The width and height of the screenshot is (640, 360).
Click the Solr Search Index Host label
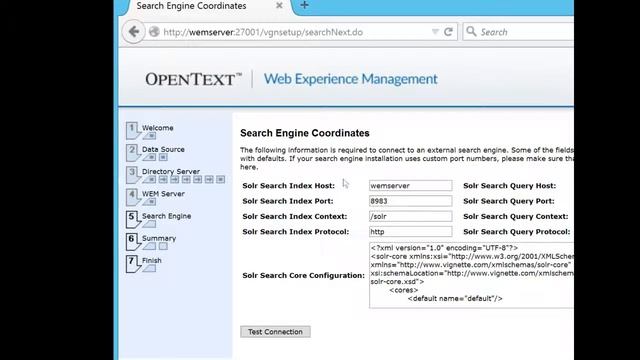[x=289, y=186]
